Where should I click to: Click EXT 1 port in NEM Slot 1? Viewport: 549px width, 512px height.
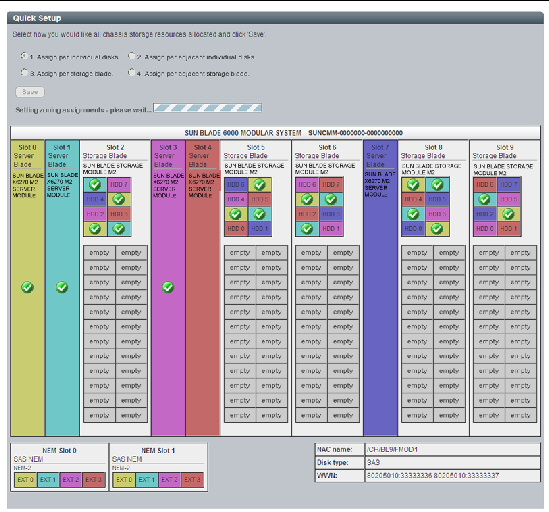[x=147, y=480]
